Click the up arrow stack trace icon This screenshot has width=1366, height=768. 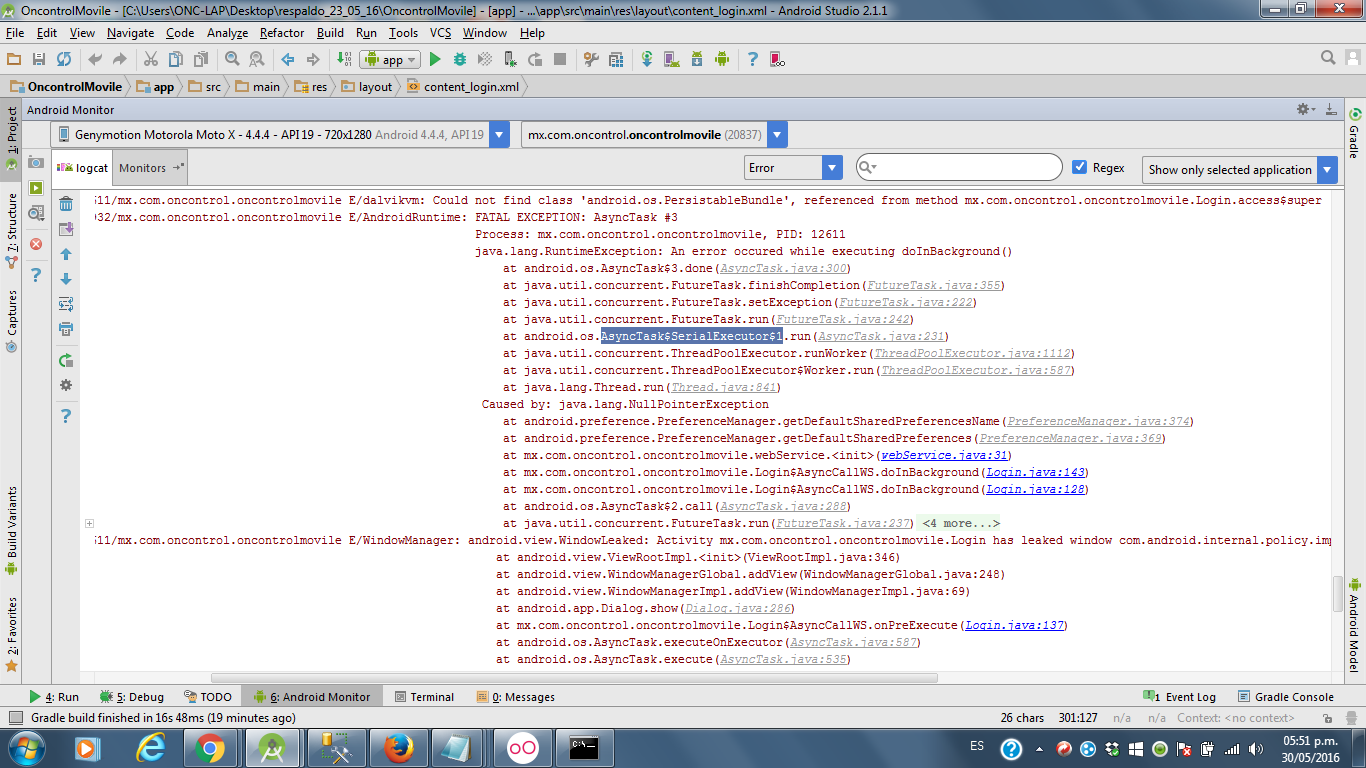pos(66,254)
